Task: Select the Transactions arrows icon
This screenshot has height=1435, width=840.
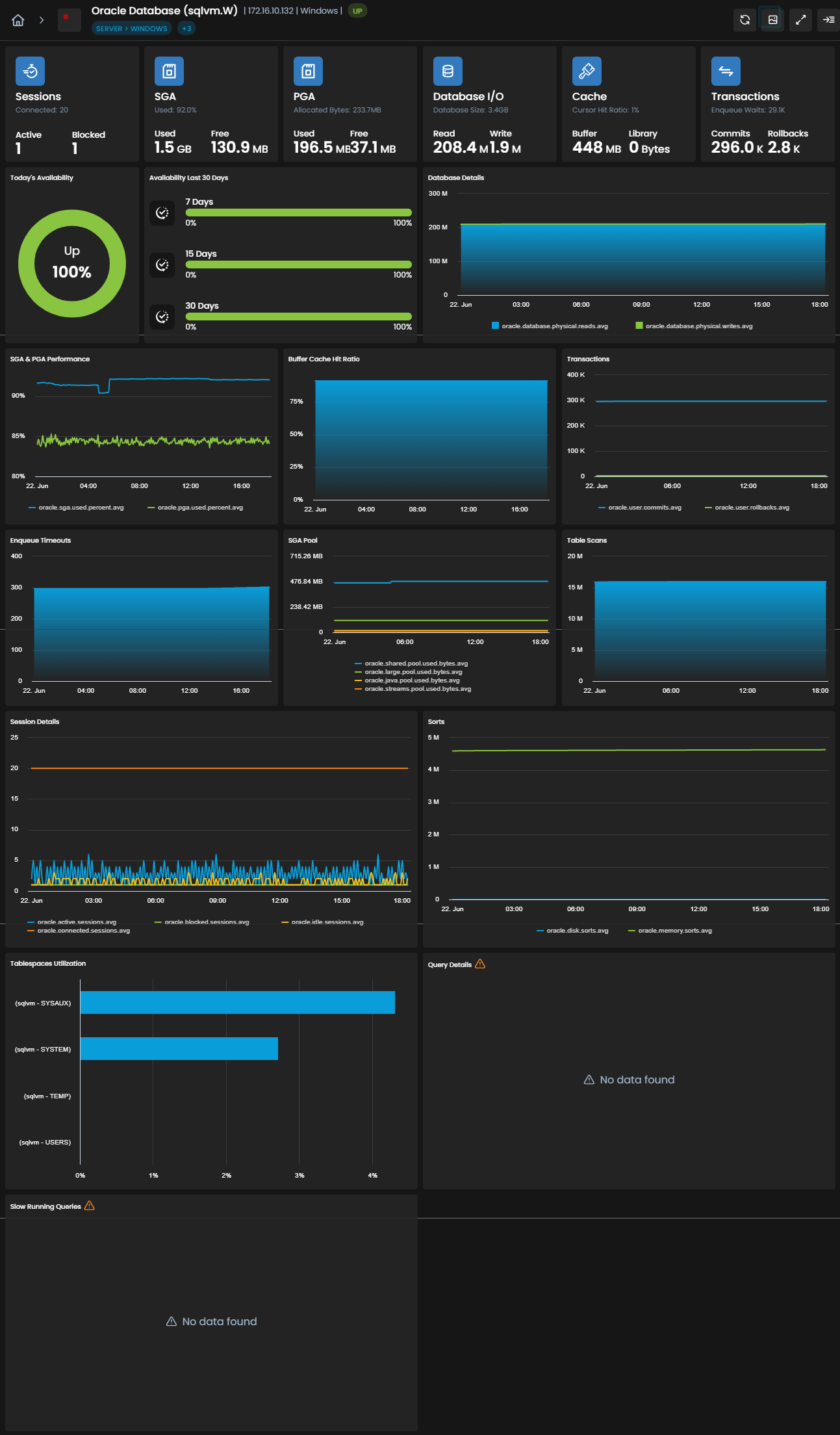Action: pos(726,71)
